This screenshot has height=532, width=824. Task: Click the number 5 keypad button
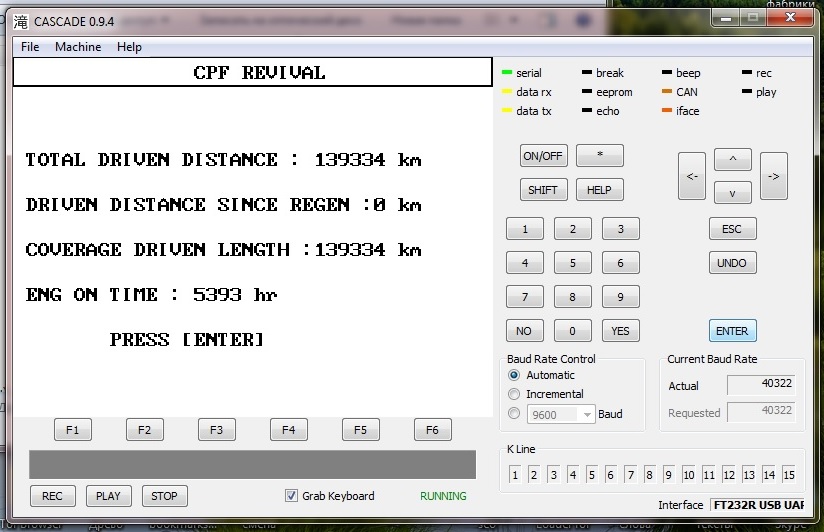pos(572,264)
